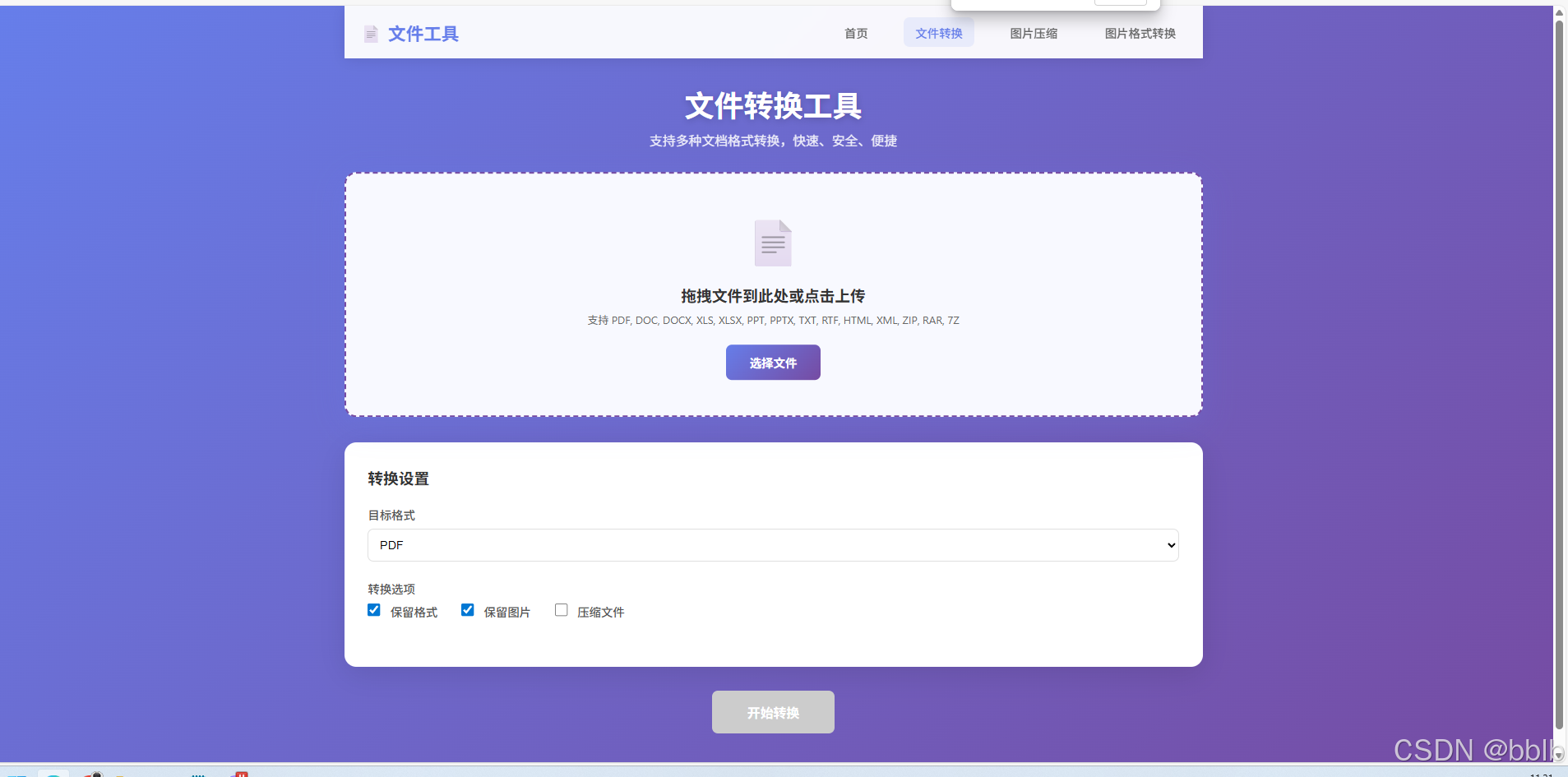Enable the 压缩文件 option
Viewport: 1568px width, 777px height.
tap(562, 609)
